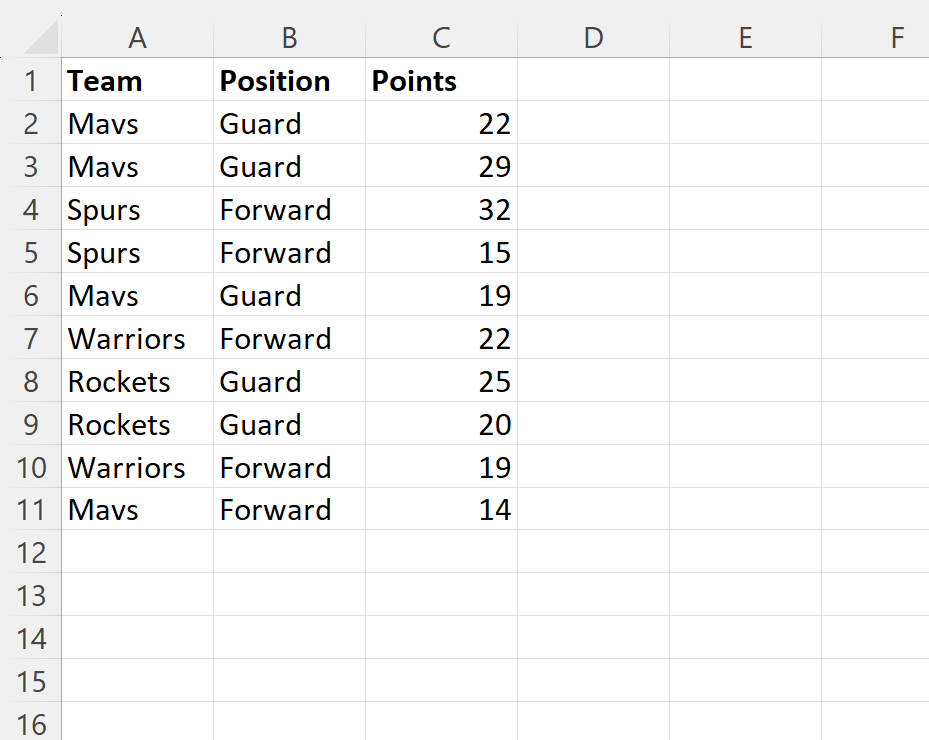Select row 1 header number
929x740 pixels.
click(x=31, y=81)
